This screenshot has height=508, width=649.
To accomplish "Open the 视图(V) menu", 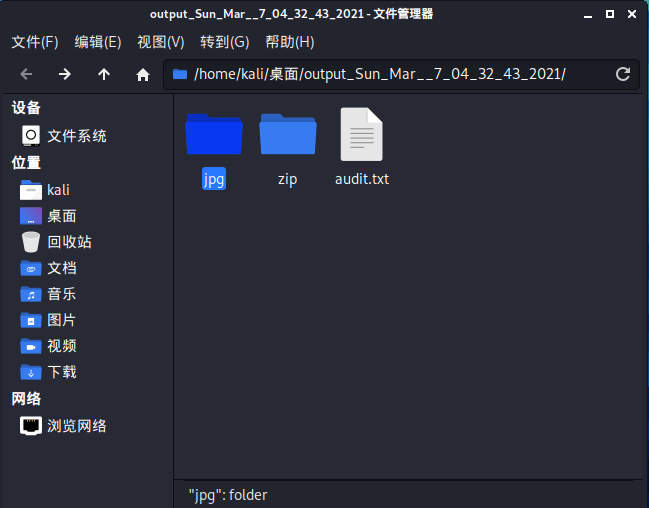I will 161,42.
